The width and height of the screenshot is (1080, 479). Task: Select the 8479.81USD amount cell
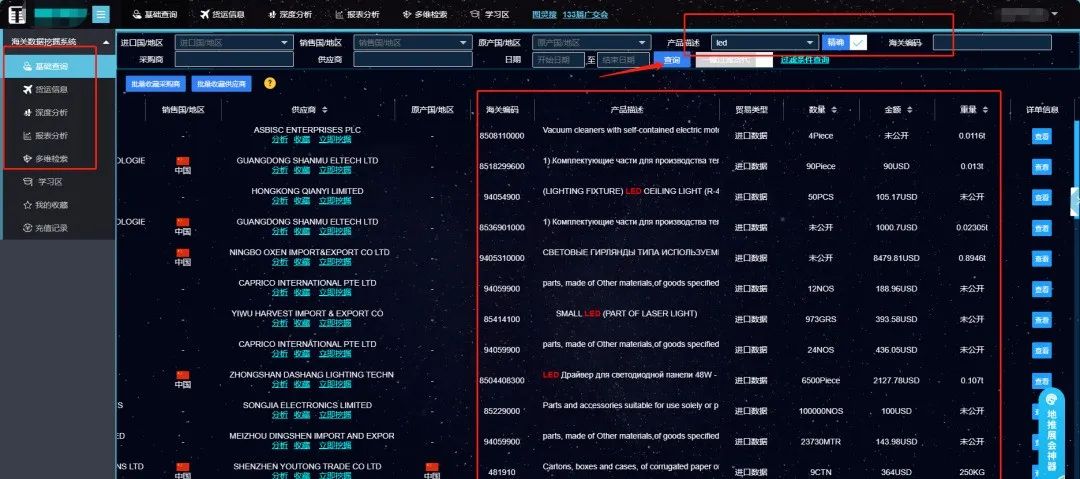click(896, 258)
